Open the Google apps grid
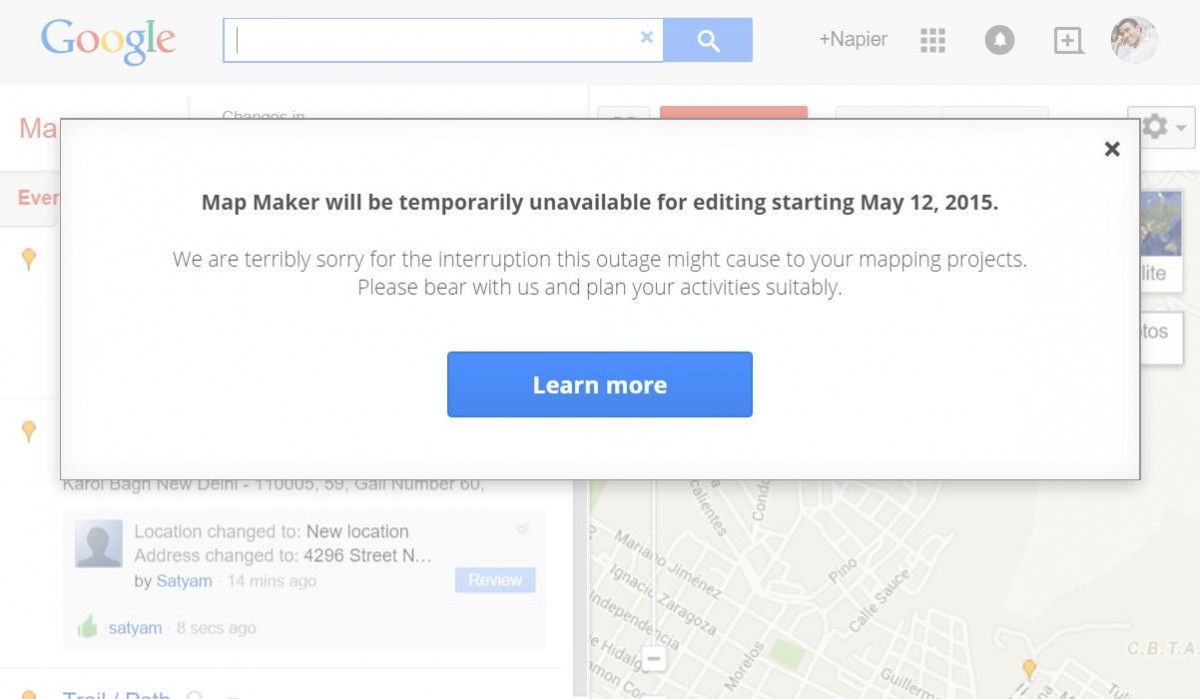Screen dimensions: 1200x699 (932, 40)
